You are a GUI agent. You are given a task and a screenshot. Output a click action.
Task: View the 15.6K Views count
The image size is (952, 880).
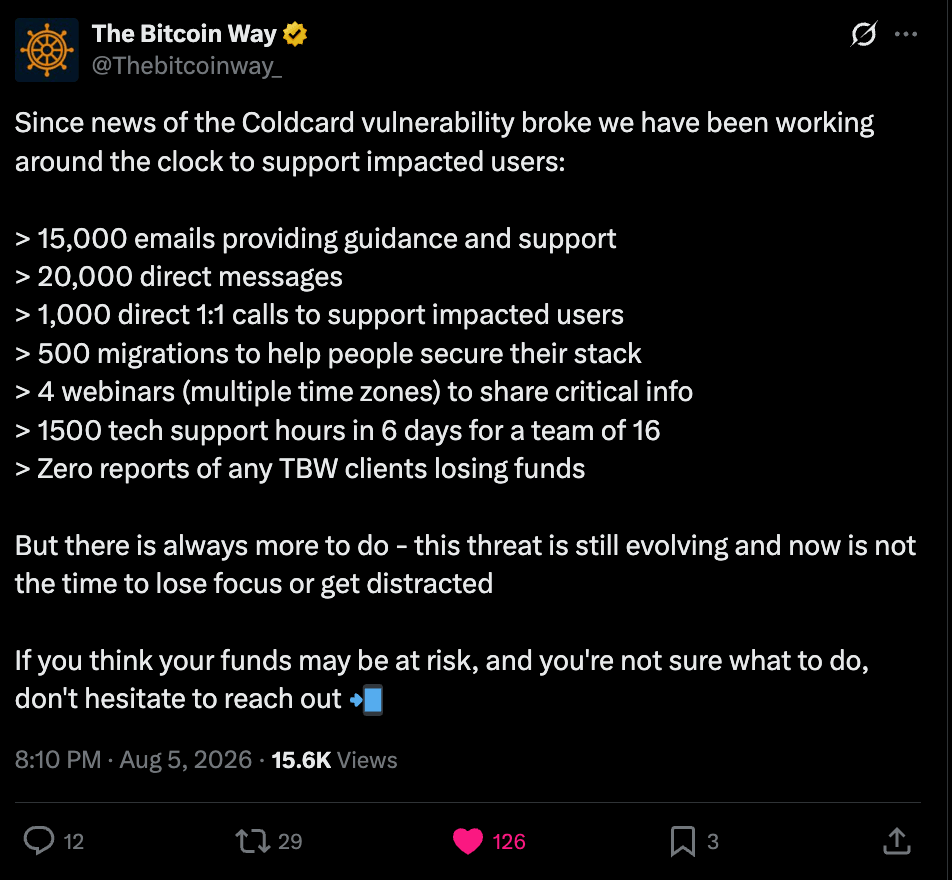pos(334,760)
